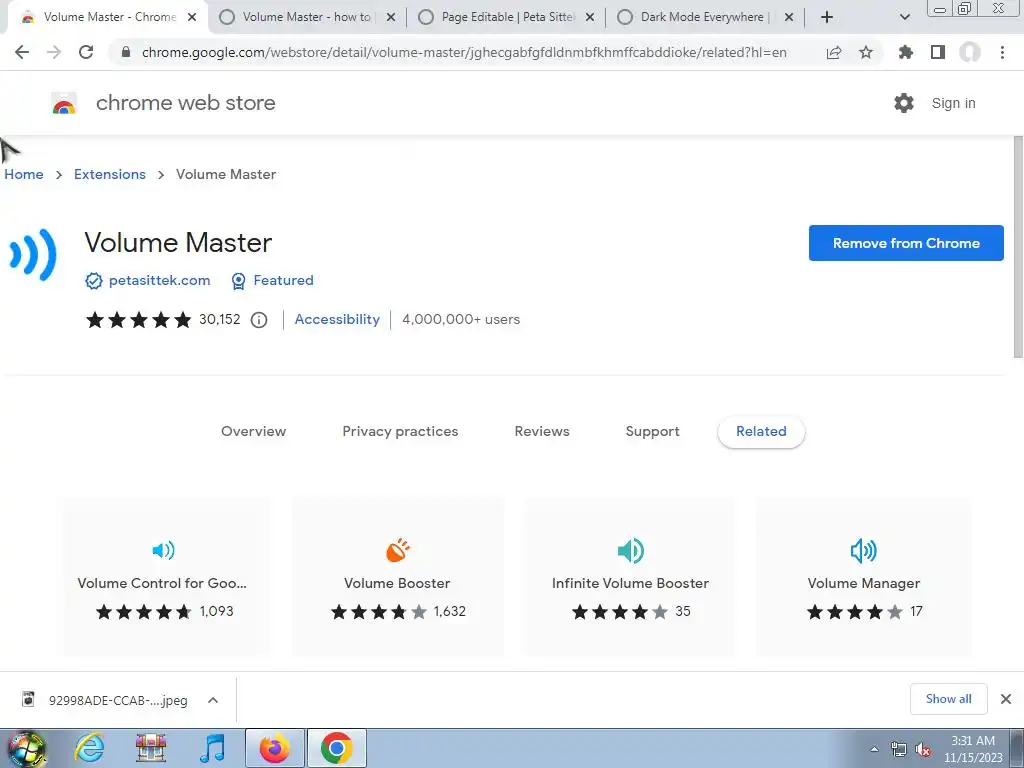Open the Reviews tab
The height and width of the screenshot is (768, 1024).
tap(542, 431)
